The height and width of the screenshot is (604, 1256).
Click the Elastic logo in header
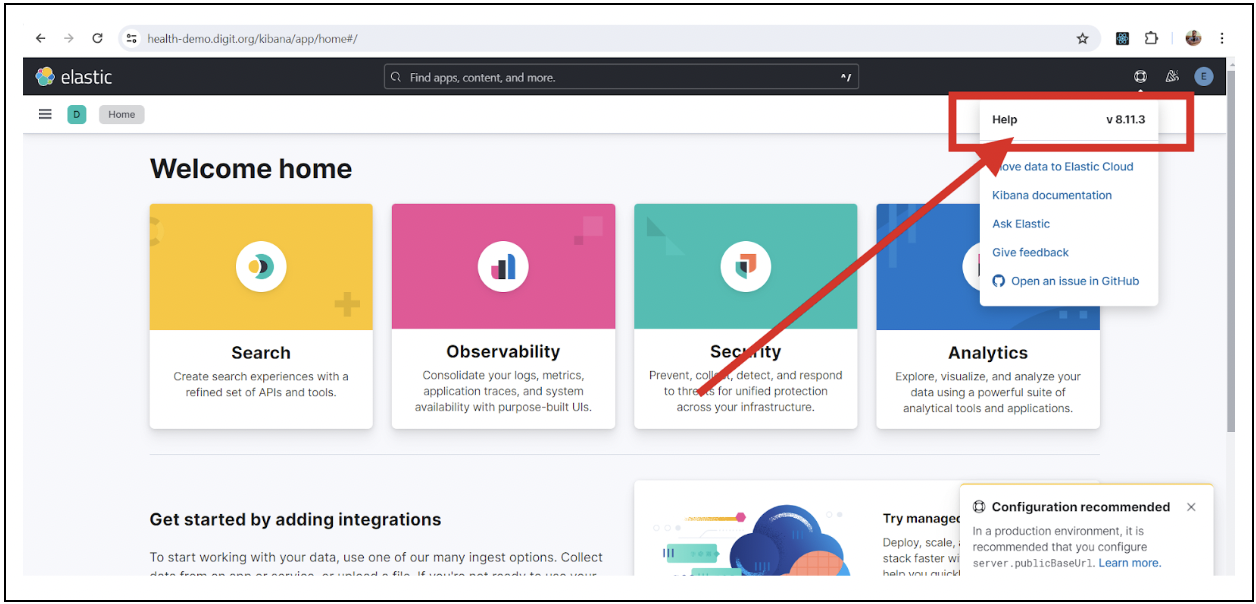[73, 77]
